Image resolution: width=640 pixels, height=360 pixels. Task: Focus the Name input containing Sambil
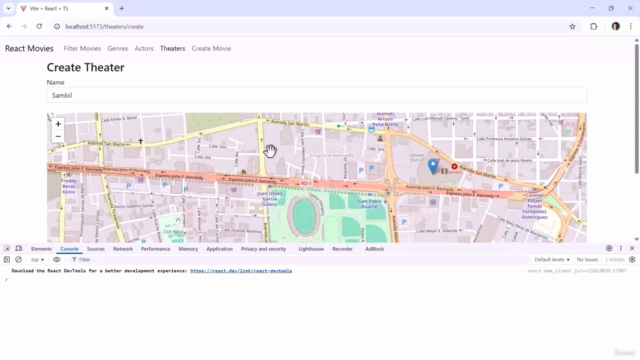point(317,95)
